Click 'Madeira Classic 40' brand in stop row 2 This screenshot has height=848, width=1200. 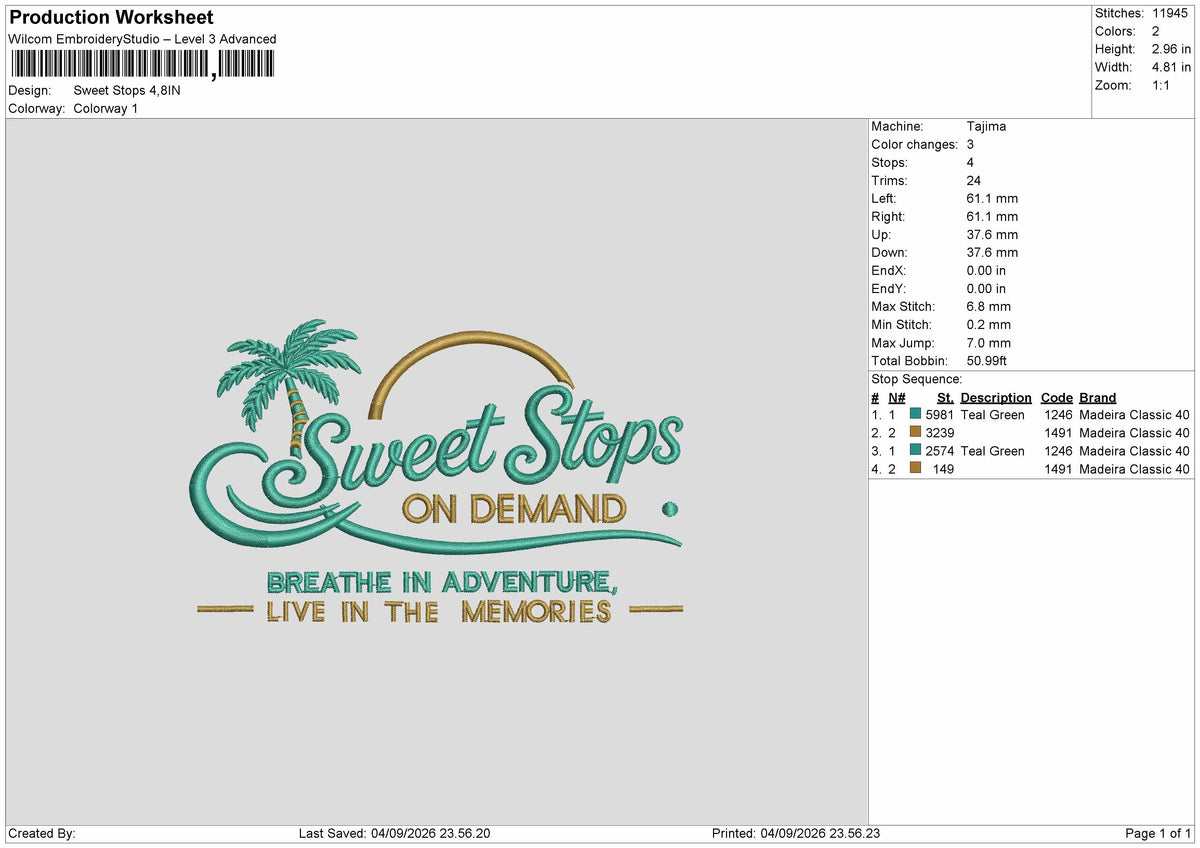pyautogui.click(x=1135, y=432)
